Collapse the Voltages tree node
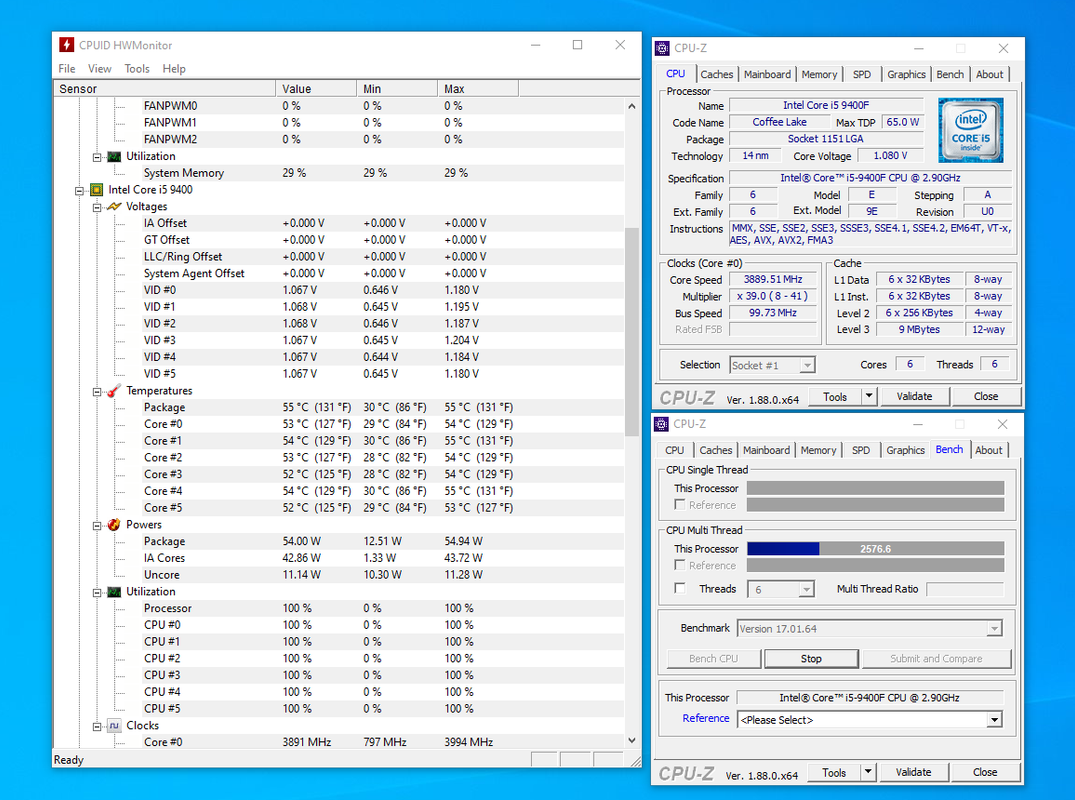The height and width of the screenshot is (800, 1075). (x=97, y=207)
